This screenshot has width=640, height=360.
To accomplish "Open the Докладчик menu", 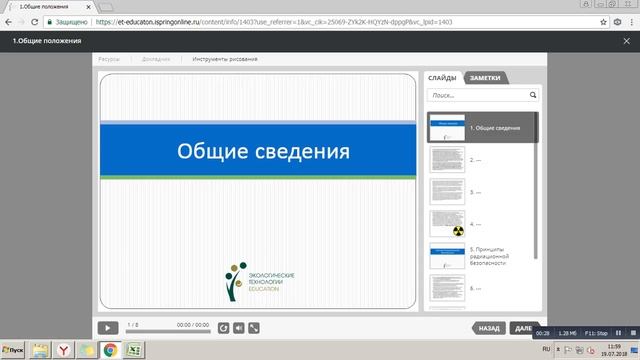I will coord(156,59).
